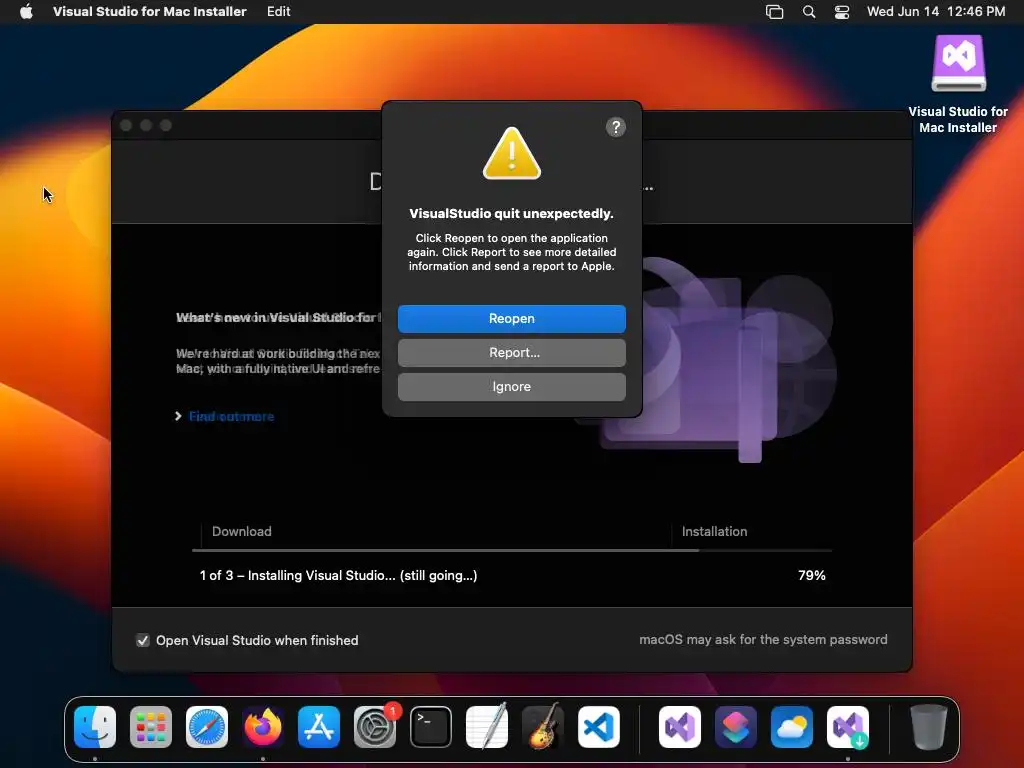Image resolution: width=1024 pixels, height=768 pixels.
Task: Click macOS may ask for system password note
Action: click(x=763, y=640)
